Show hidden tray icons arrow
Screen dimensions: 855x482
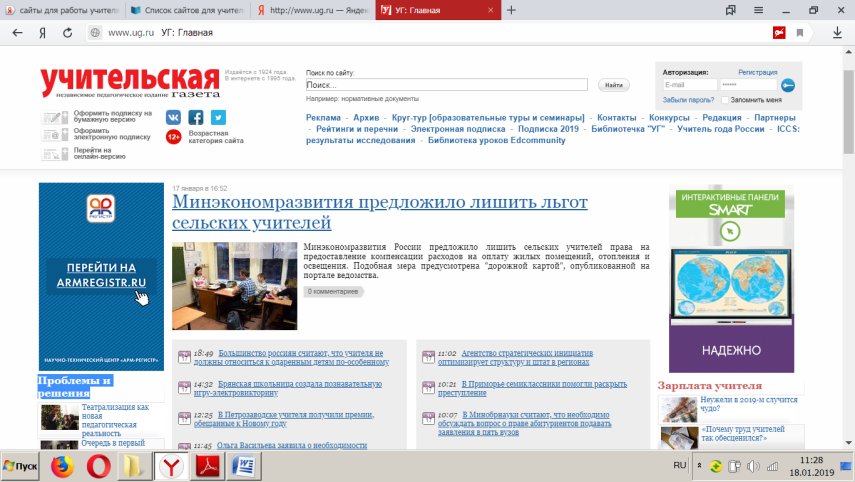pos(699,466)
